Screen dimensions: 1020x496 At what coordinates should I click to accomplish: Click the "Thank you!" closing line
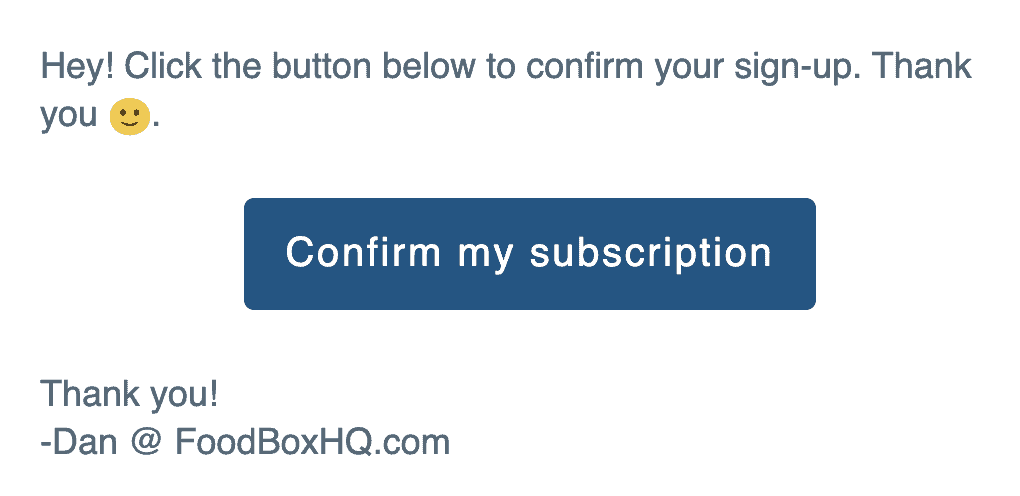click(129, 394)
